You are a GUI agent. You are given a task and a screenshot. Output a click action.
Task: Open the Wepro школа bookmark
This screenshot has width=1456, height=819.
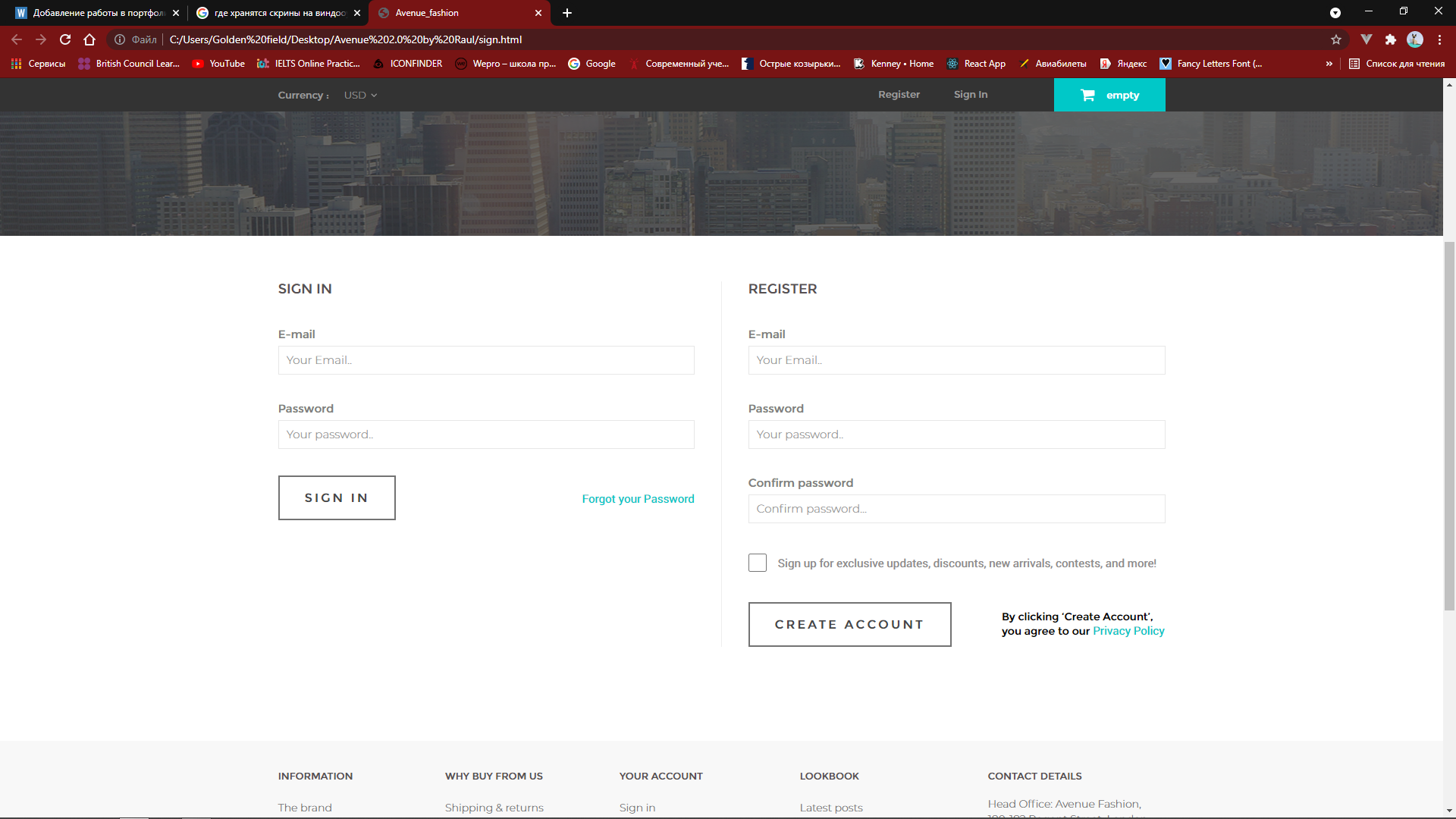tap(506, 64)
